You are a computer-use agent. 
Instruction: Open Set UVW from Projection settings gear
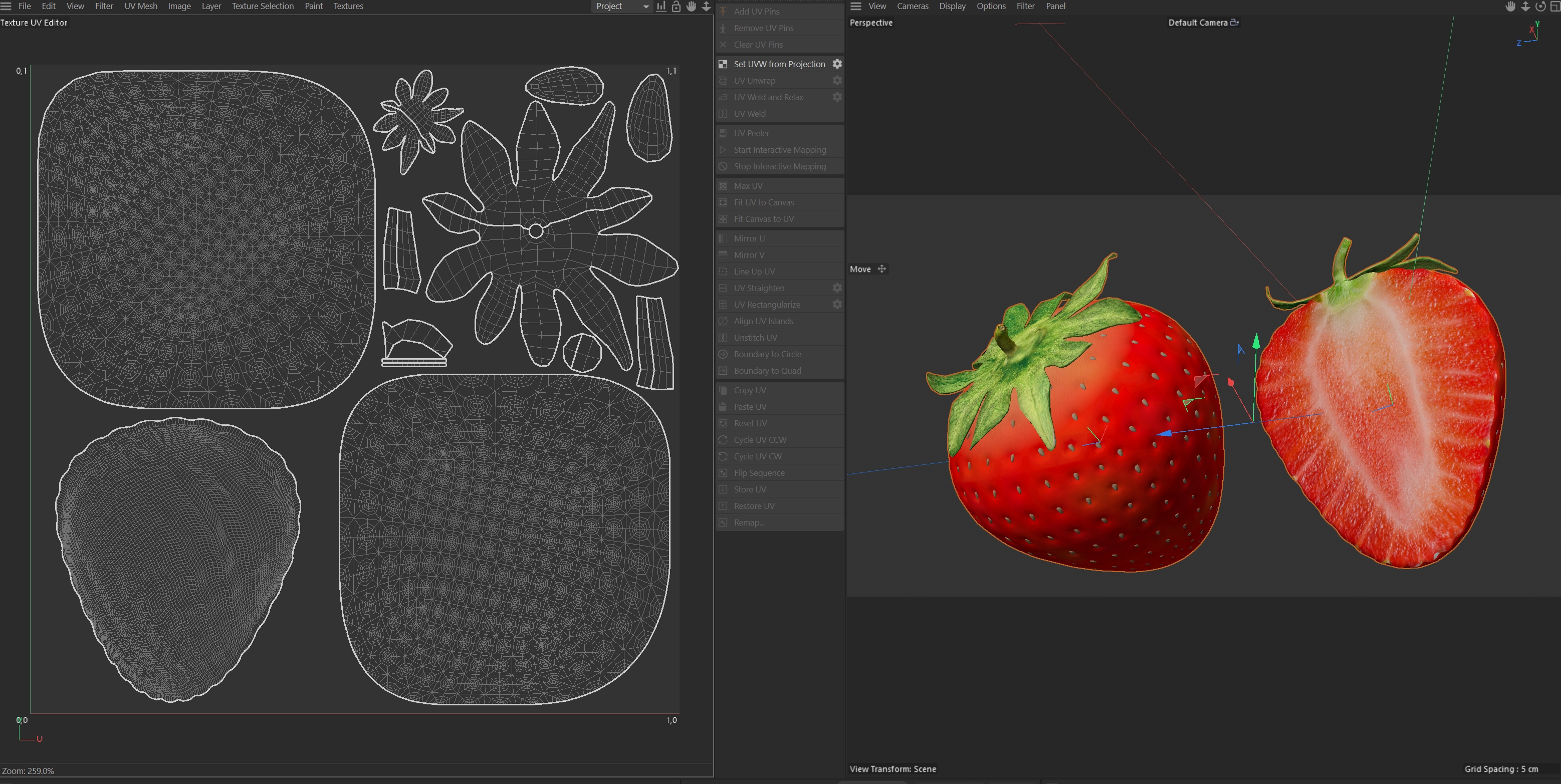pos(837,64)
